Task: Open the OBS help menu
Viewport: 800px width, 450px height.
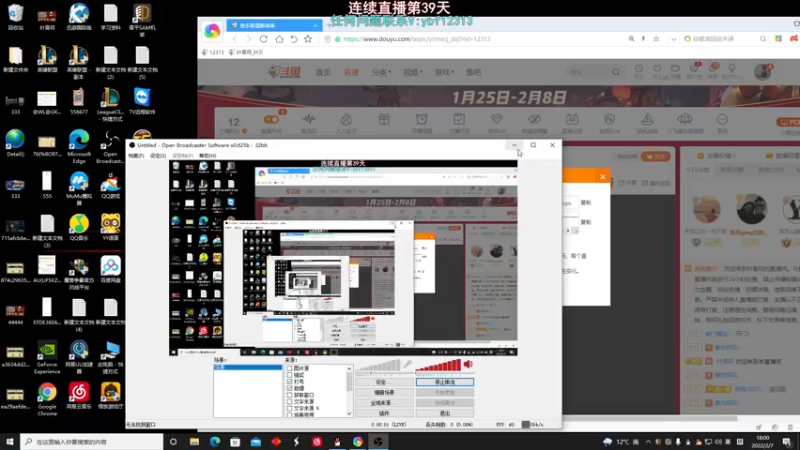Action: pos(208,156)
